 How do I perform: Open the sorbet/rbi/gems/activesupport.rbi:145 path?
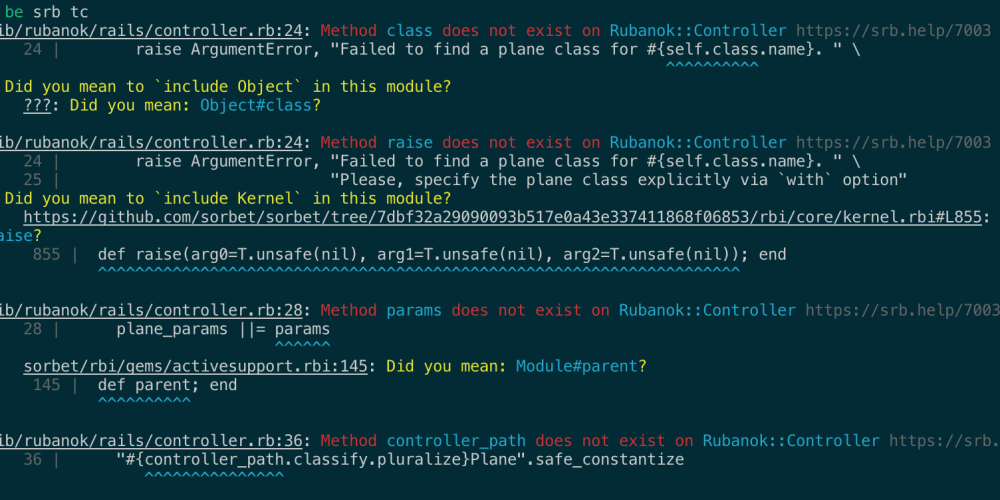(x=196, y=366)
